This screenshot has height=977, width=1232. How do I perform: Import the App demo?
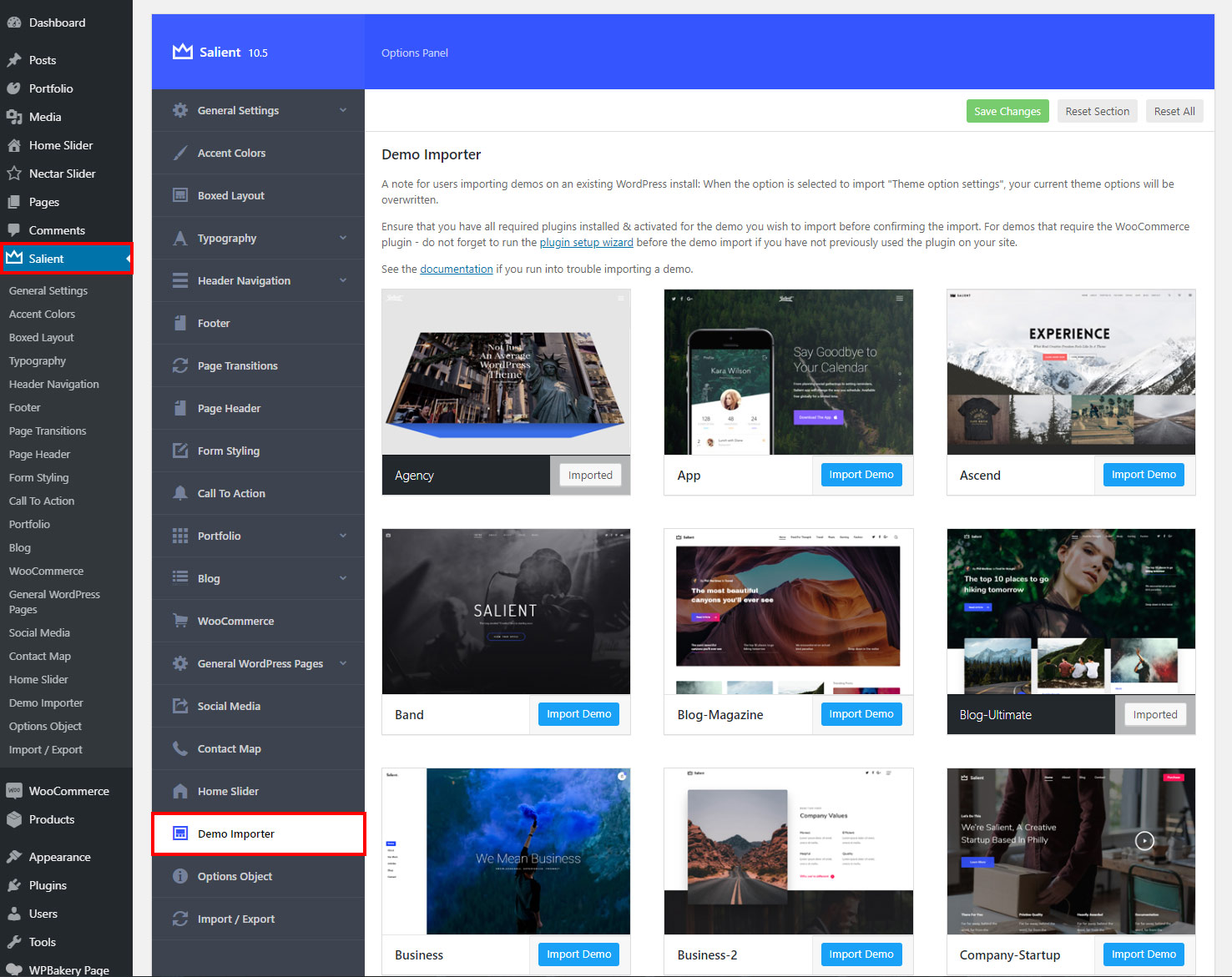click(861, 475)
